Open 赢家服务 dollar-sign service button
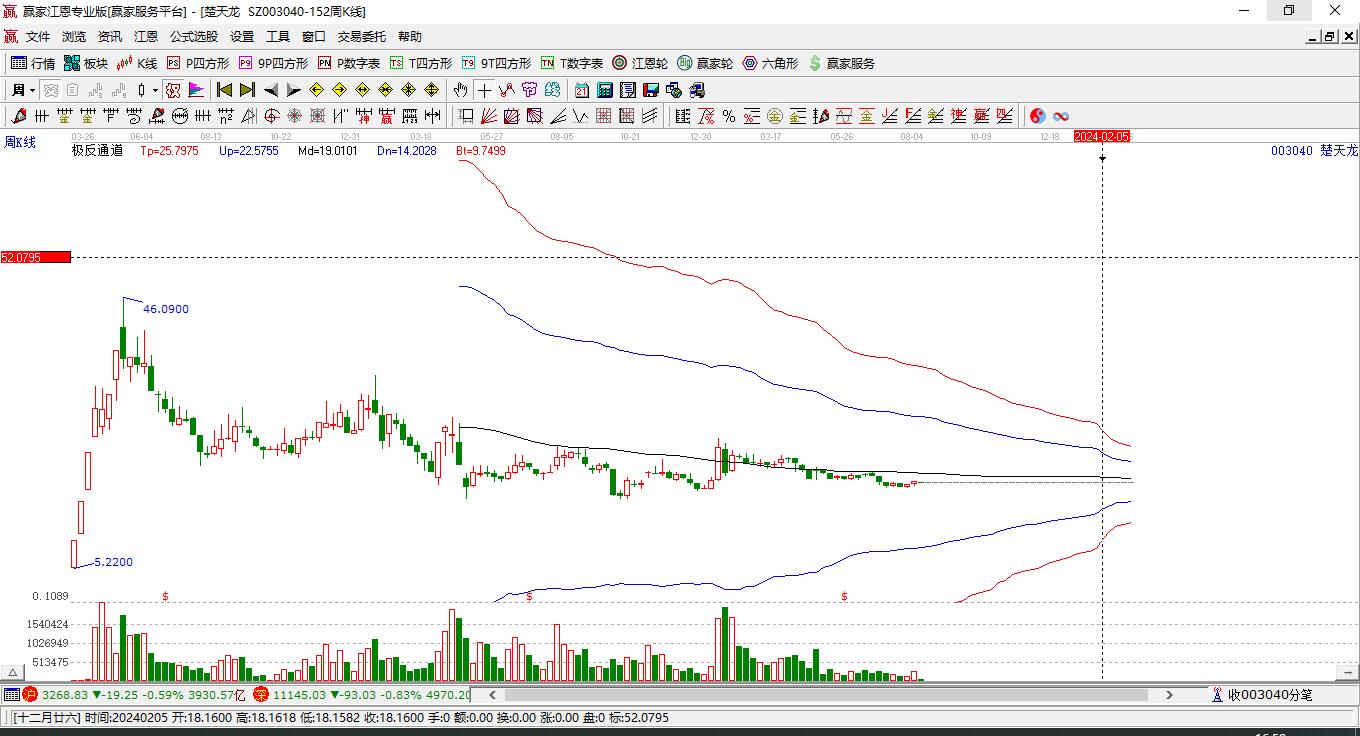Viewport: 1360px width, 736px height. [841, 63]
